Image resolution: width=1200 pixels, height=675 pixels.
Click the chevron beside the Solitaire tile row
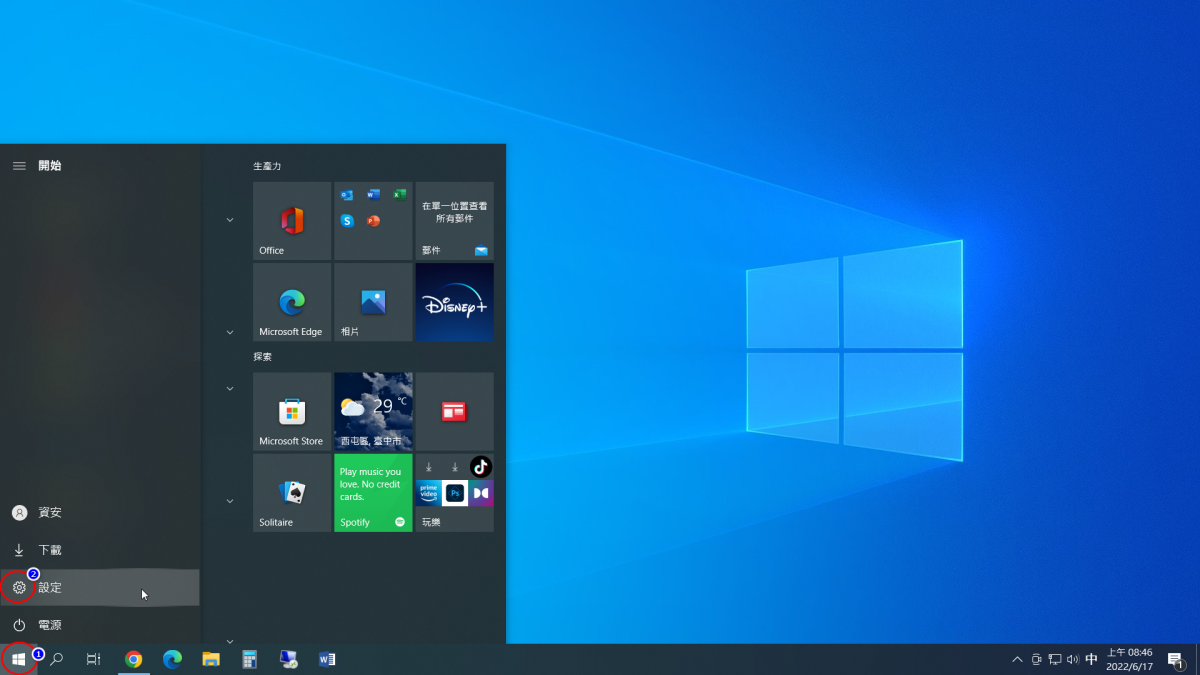[x=230, y=501]
